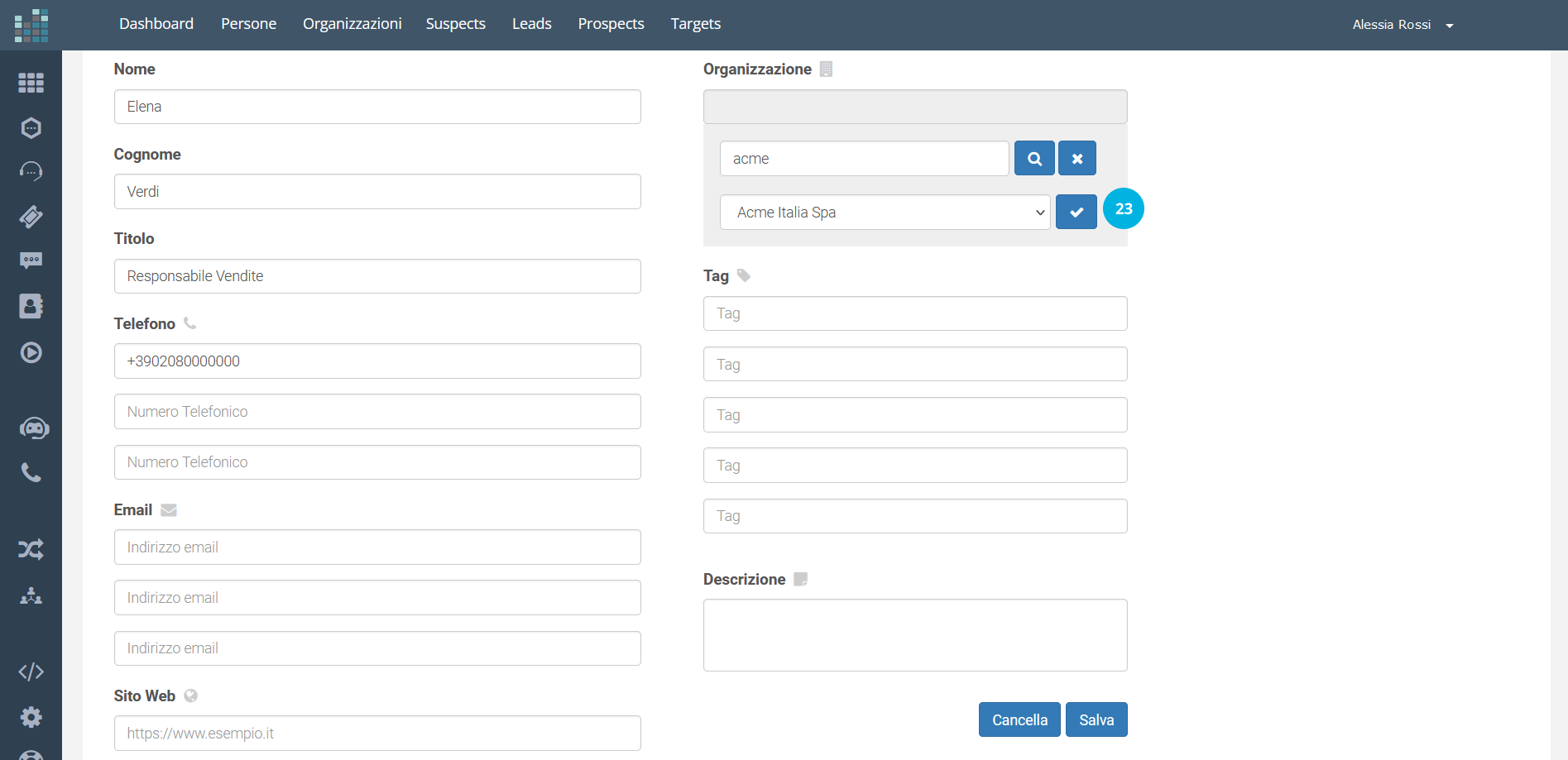Screen dimensions: 1568x760
Task: Open the settings gear sidebar icon
Action: coord(31,717)
